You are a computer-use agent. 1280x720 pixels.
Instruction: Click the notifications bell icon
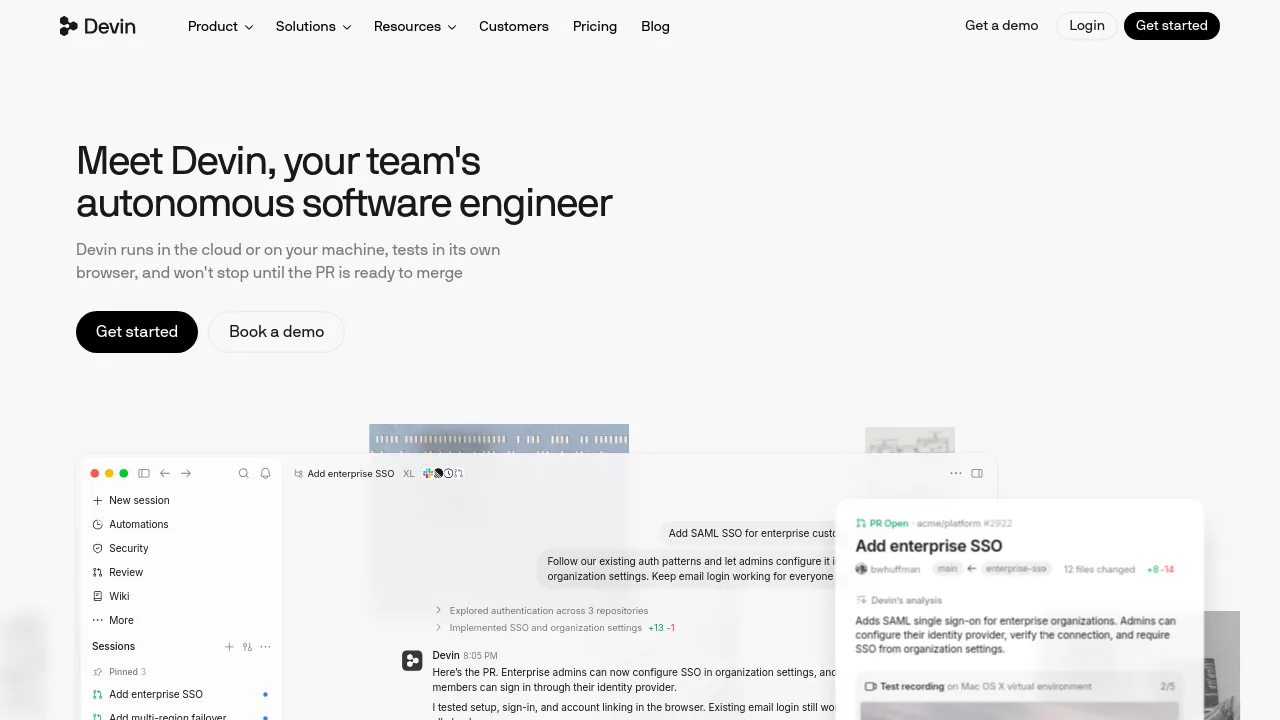pyautogui.click(x=265, y=473)
